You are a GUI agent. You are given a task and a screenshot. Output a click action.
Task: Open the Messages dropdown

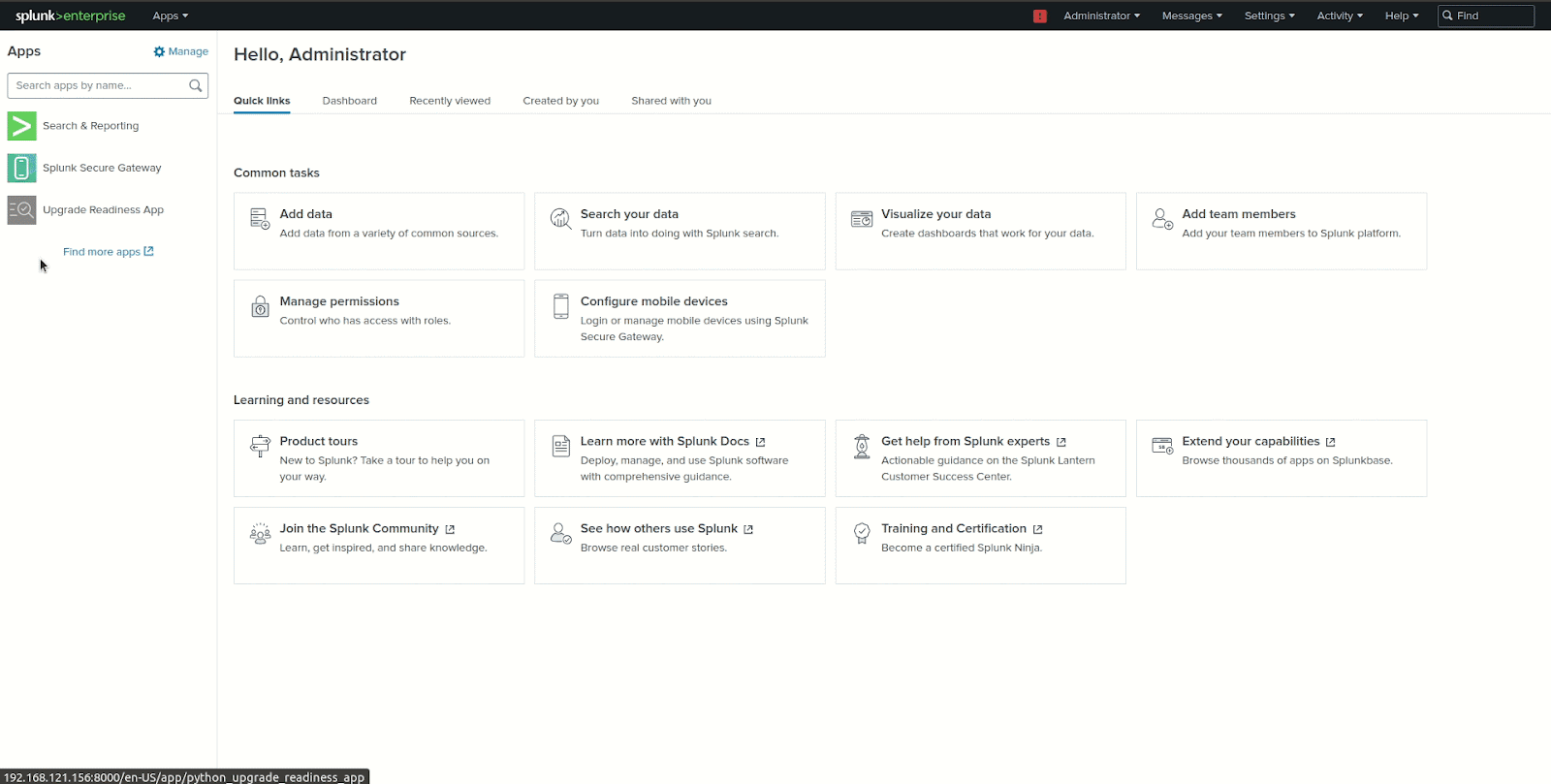coord(1192,16)
